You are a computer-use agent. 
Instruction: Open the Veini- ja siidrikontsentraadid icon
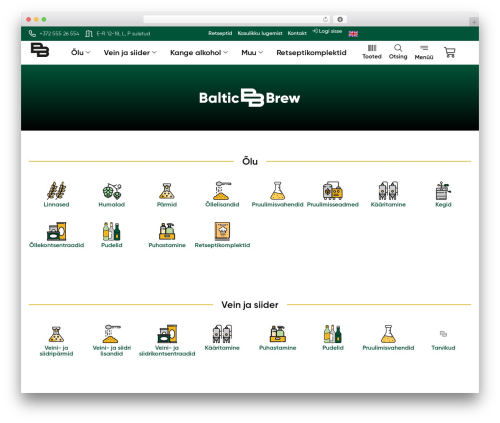167,334
